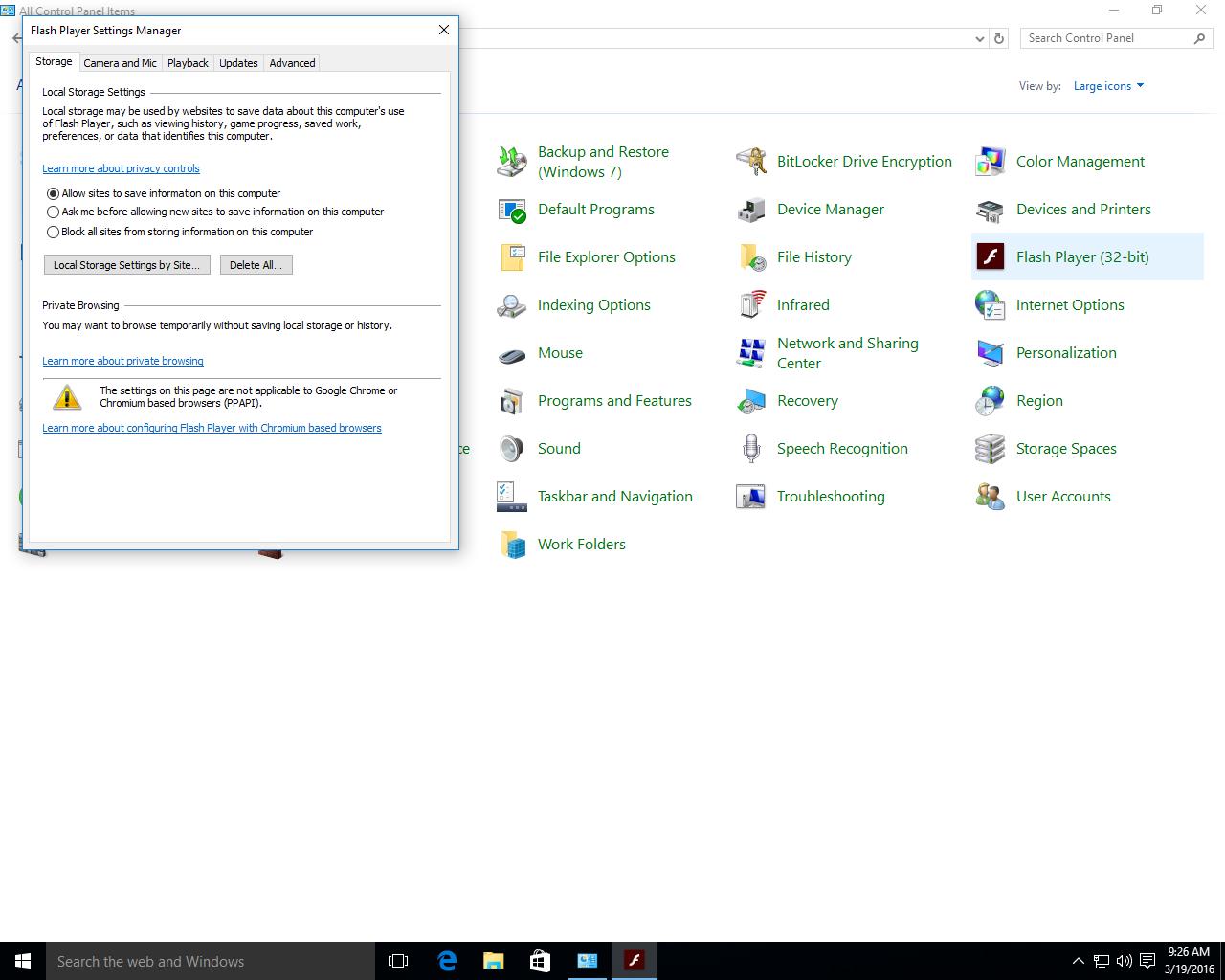Open File Explorer from the taskbar
1225x980 pixels.
[493, 961]
